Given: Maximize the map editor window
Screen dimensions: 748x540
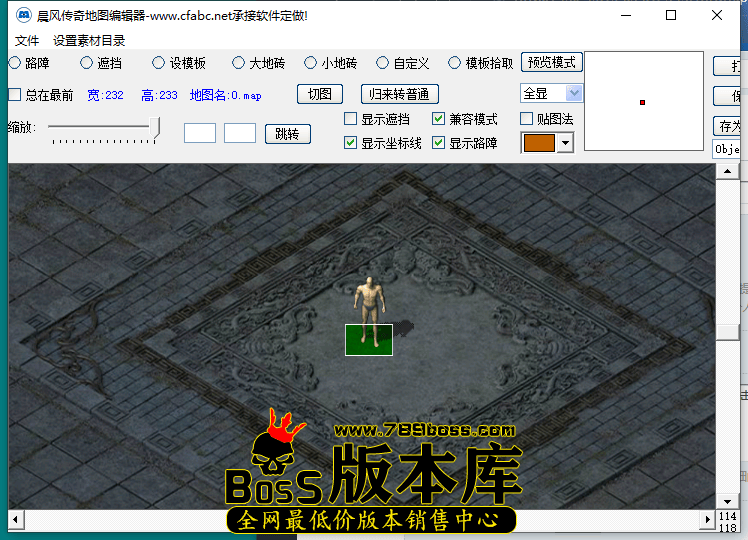Looking at the screenshot, I should (x=671, y=15).
